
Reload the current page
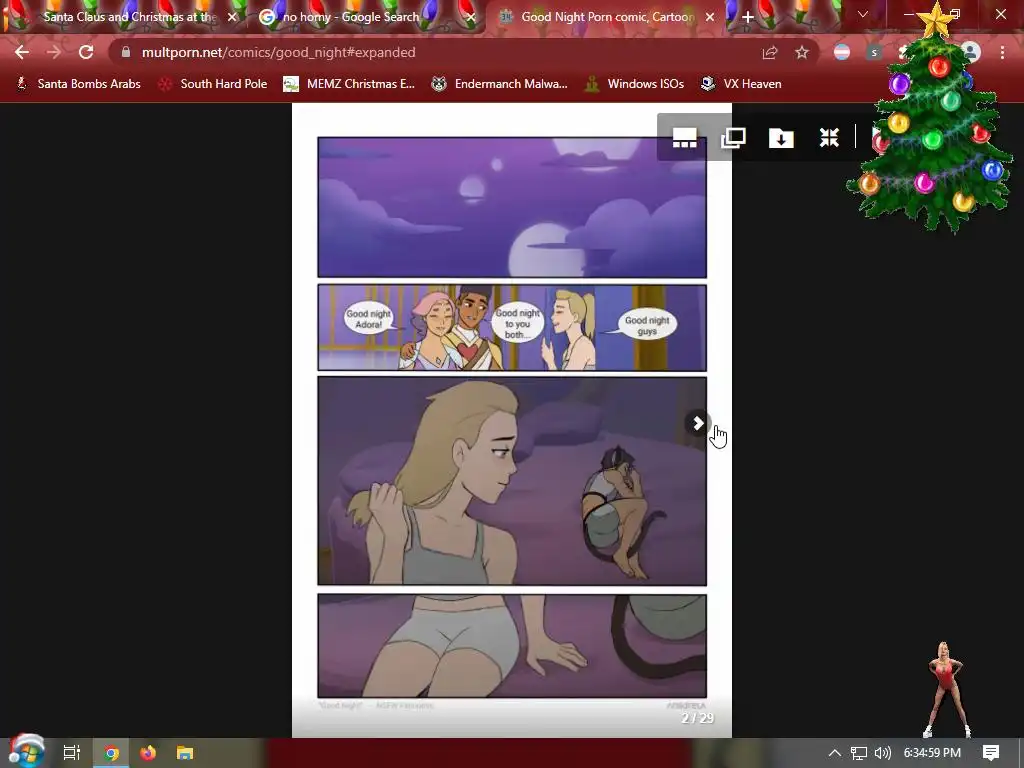[86, 52]
